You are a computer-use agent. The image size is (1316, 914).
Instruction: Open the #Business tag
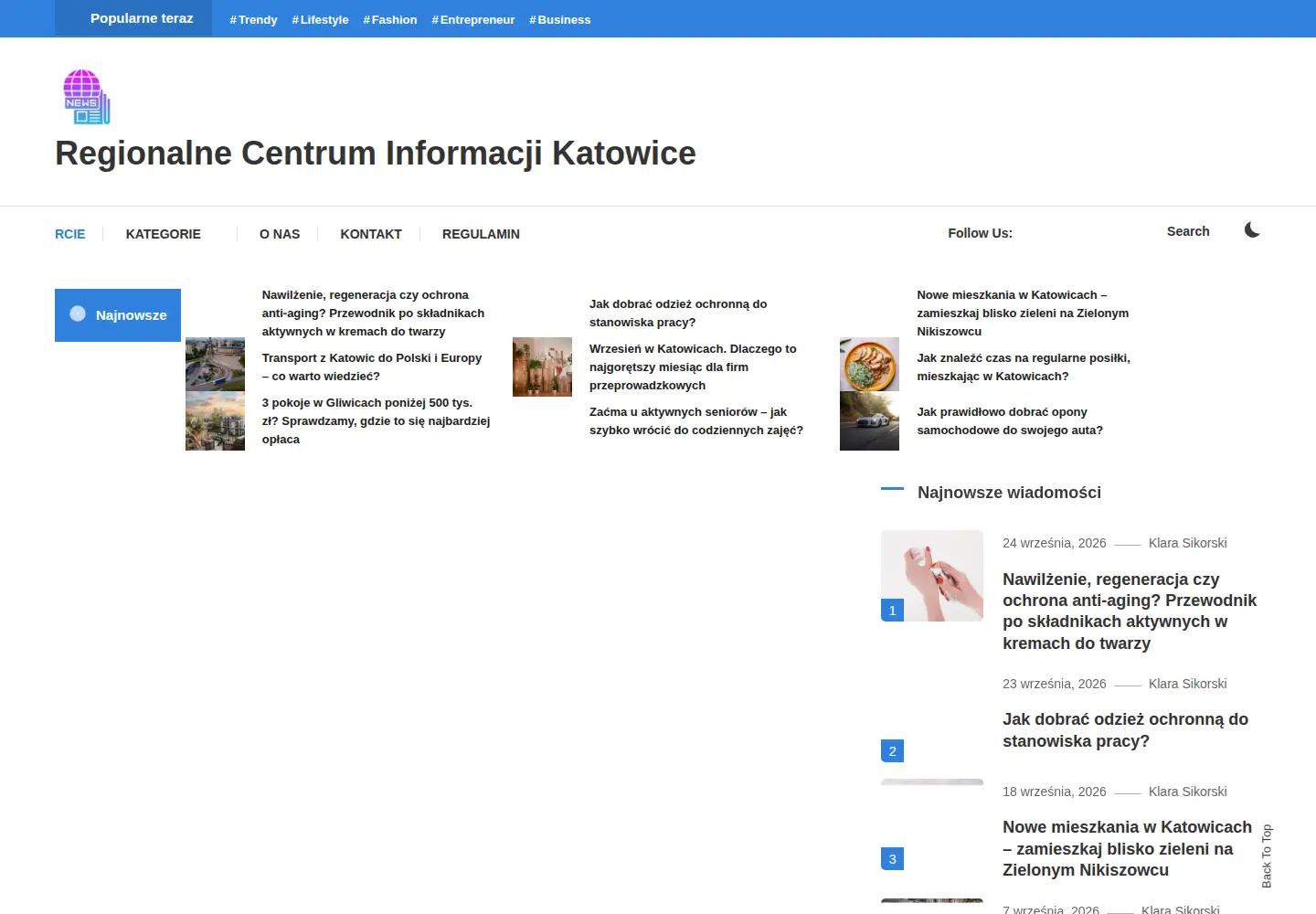560,19
